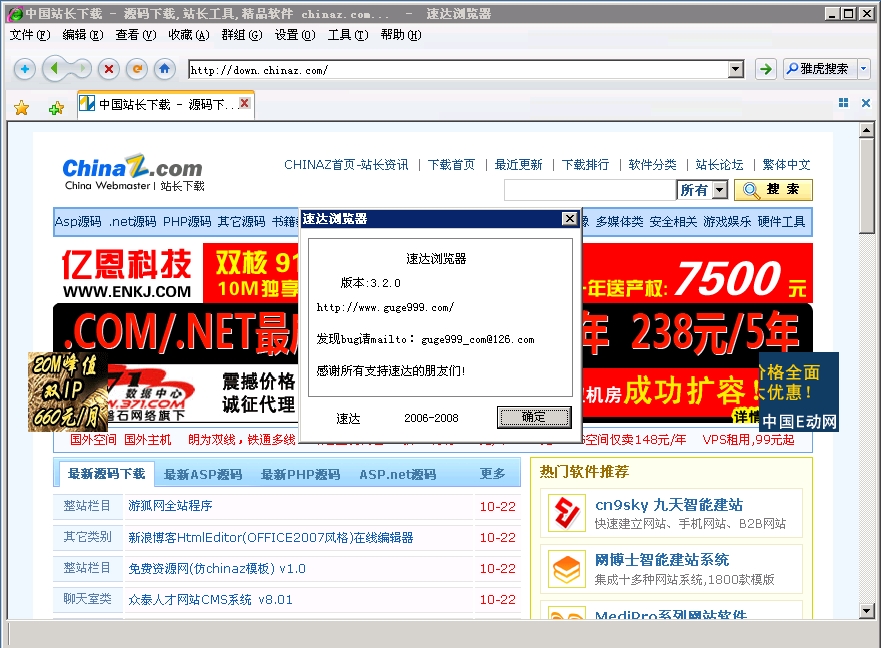Open the 收藏(A) menu
This screenshot has width=881, height=648.
[189, 35]
